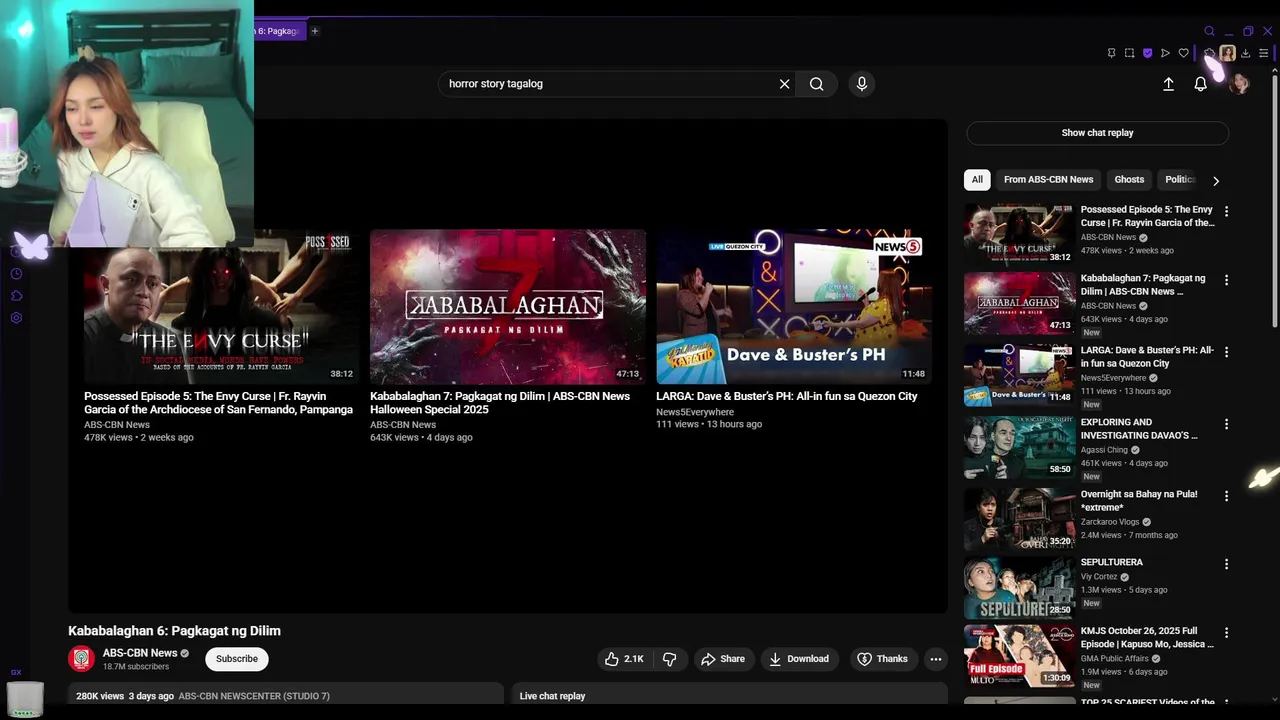Open browser easy setup menu icon

point(1264,53)
